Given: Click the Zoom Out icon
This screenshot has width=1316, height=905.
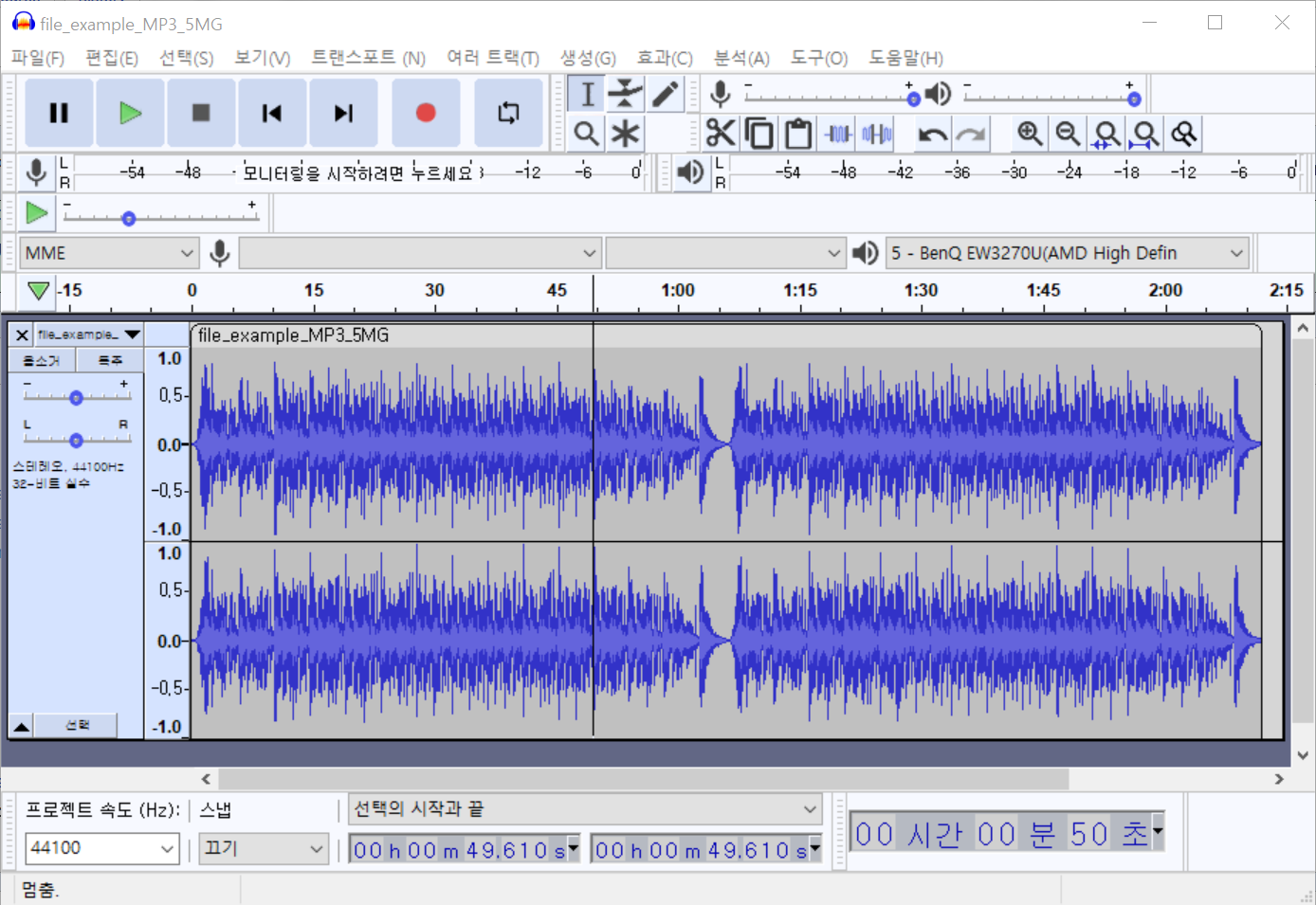Looking at the screenshot, I should pos(1069,134).
